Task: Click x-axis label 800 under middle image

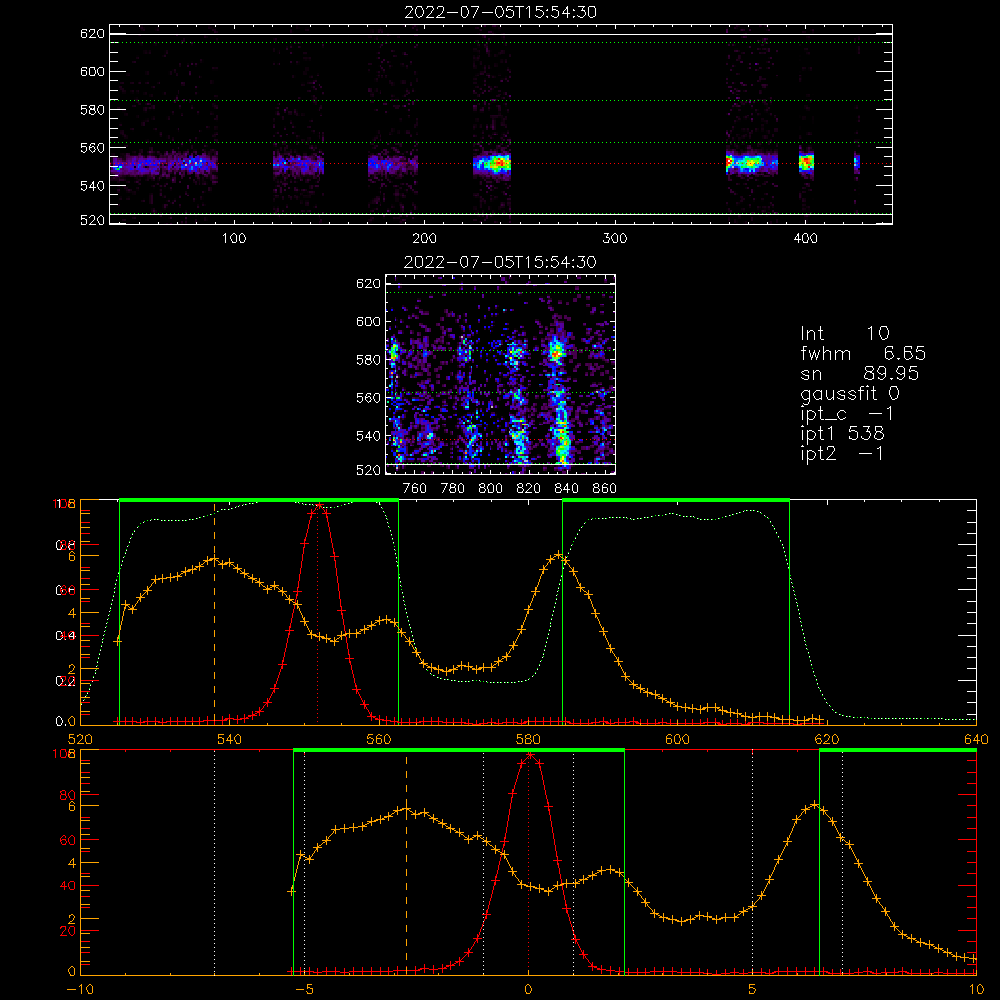Action: coord(490,489)
